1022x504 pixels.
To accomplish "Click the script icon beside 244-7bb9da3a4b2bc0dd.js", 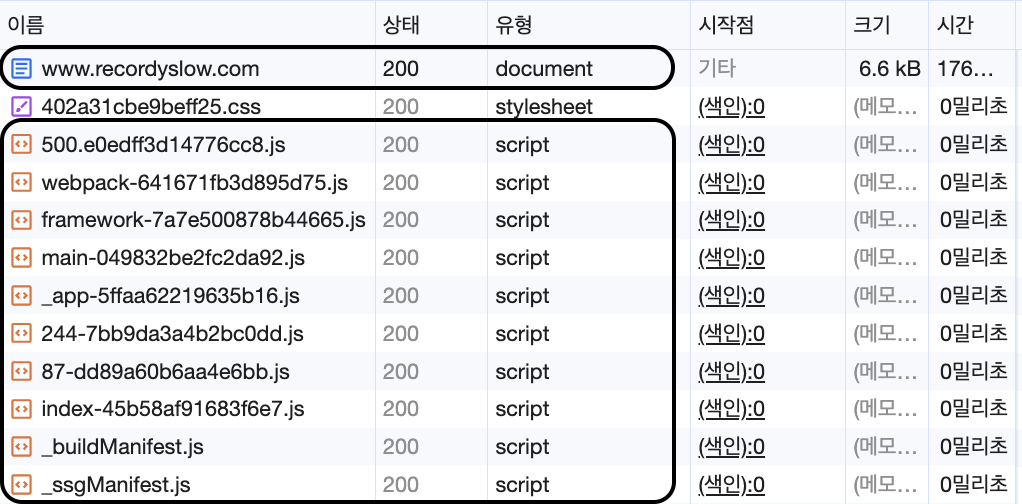I will (22, 334).
